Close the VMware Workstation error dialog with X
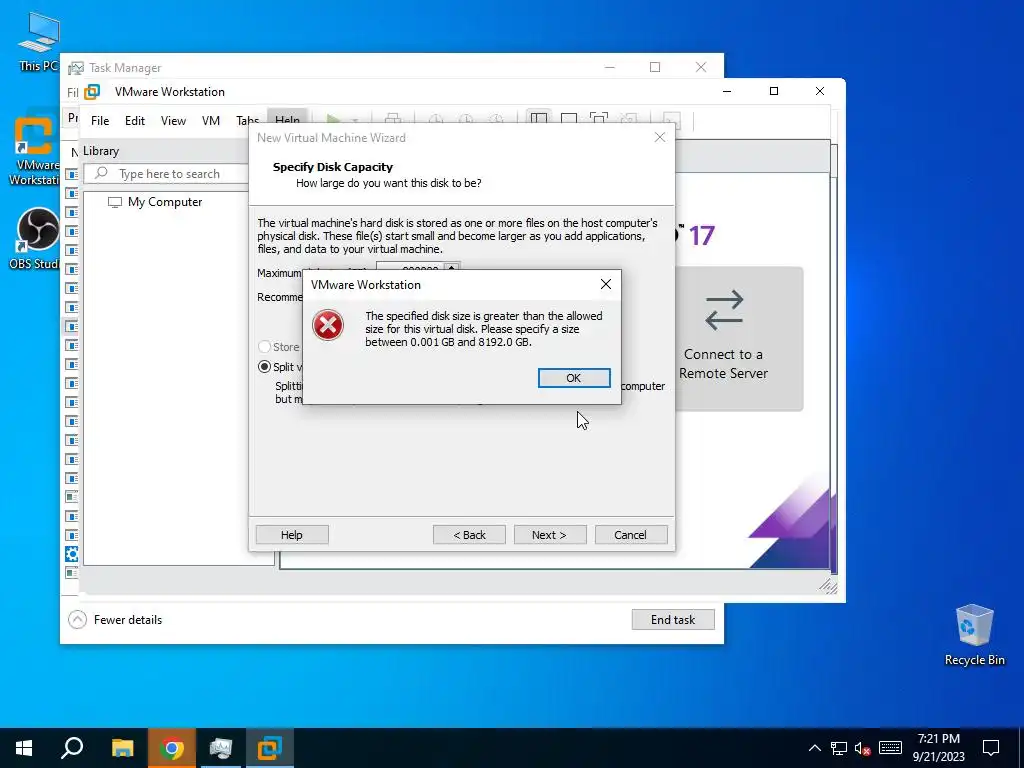The width and height of the screenshot is (1024, 768). [605, 284]
